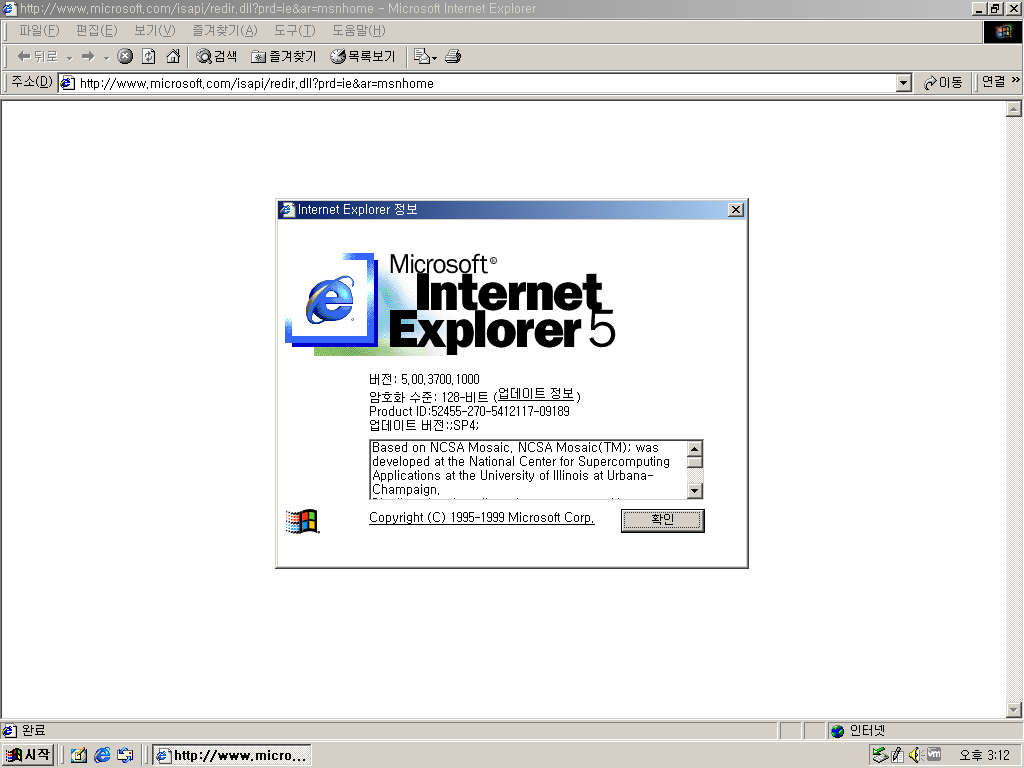Click the Product ID text line
The image size is (1024, 768).
click(x=469, y=411)
